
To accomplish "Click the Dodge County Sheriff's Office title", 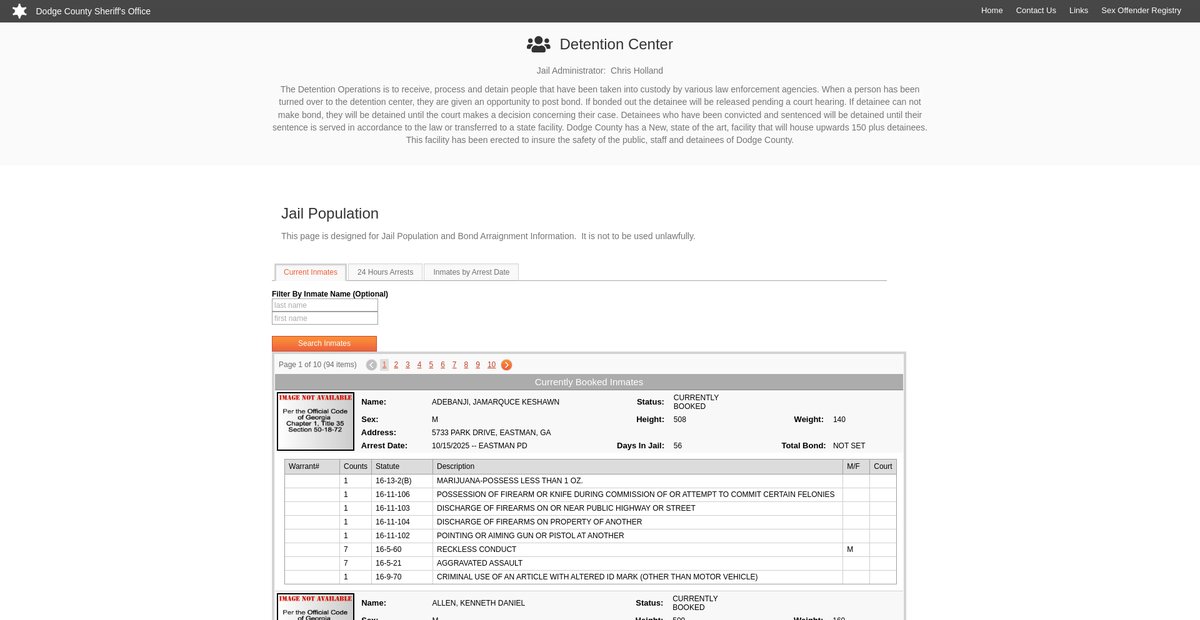I will click(93, 11).
